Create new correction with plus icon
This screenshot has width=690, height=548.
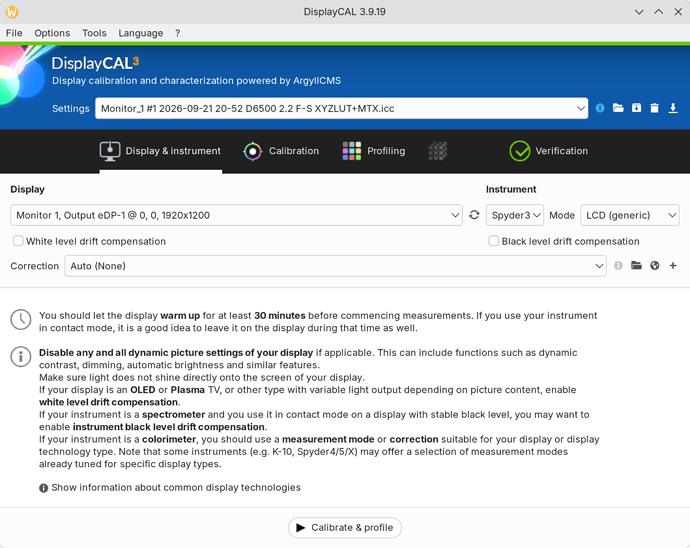coord(673,265)
